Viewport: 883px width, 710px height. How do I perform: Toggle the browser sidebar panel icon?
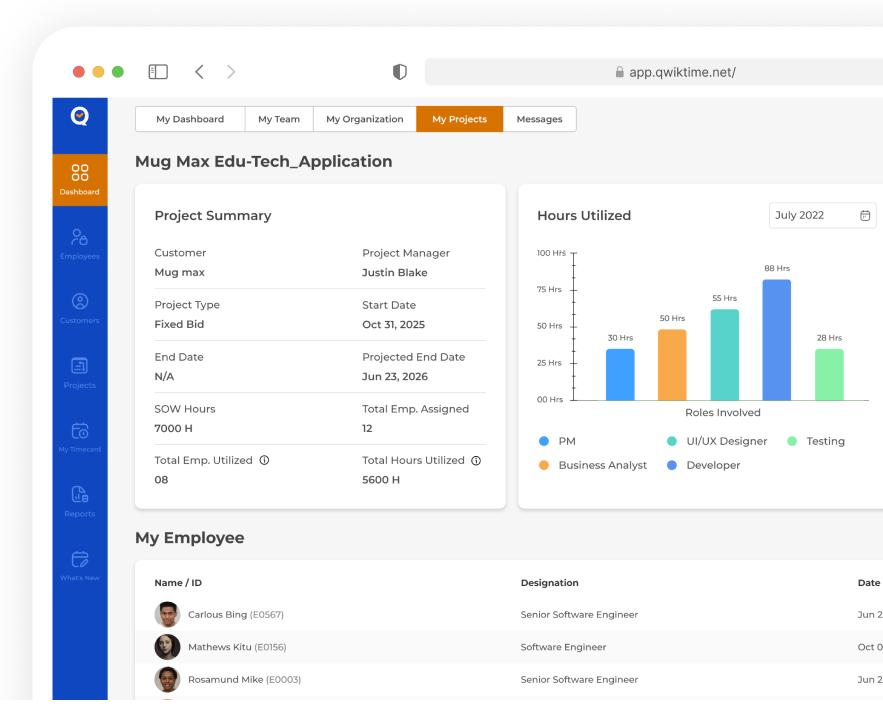158,72
